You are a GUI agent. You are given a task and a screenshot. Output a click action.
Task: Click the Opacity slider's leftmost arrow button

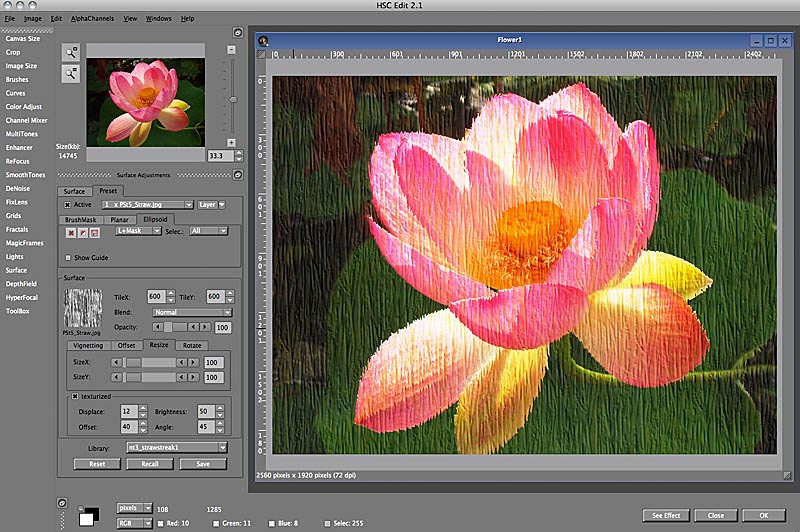click(158, 327)
